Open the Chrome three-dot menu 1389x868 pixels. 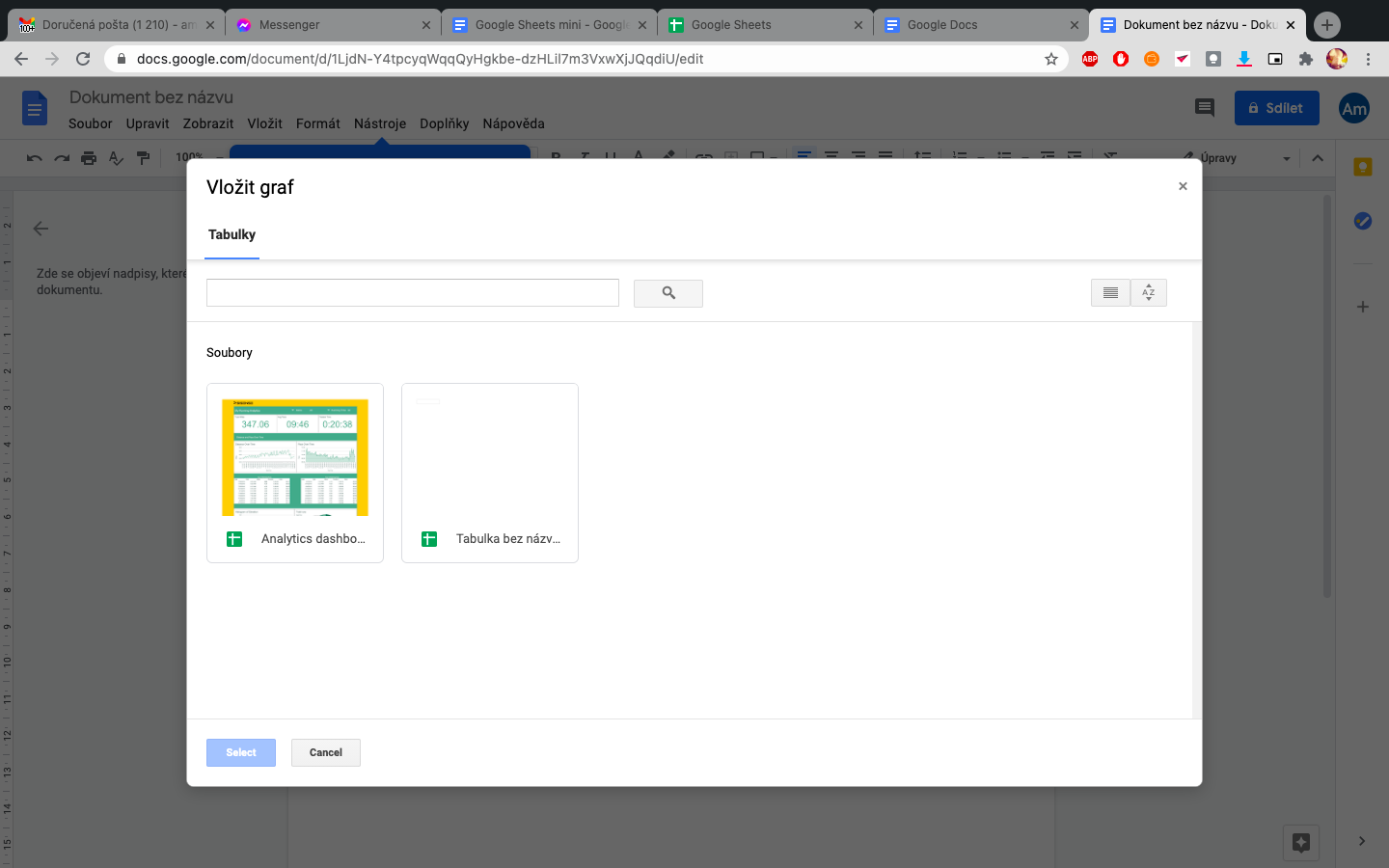tap(1368, 59)
